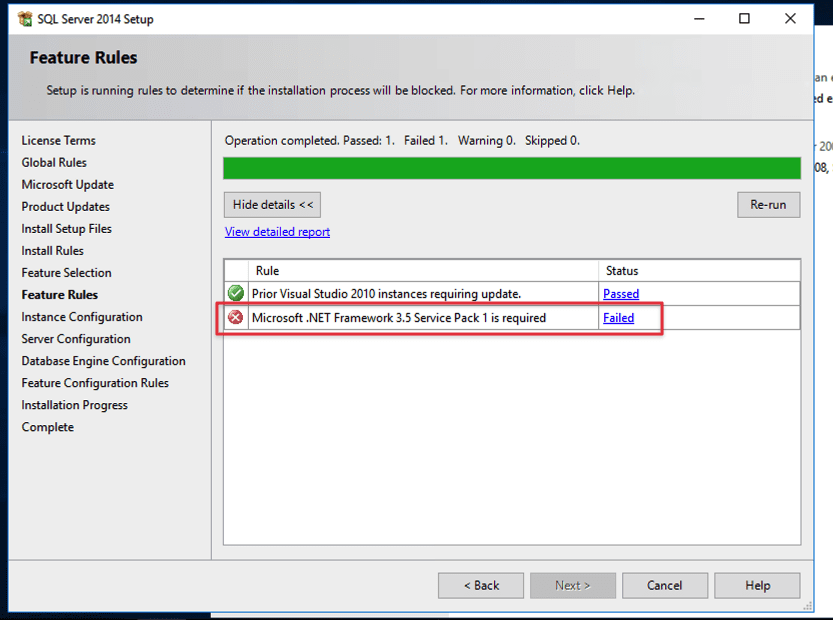Click the green progress bar
Viewport: 833px width, 620px height.
pos(511,168)
